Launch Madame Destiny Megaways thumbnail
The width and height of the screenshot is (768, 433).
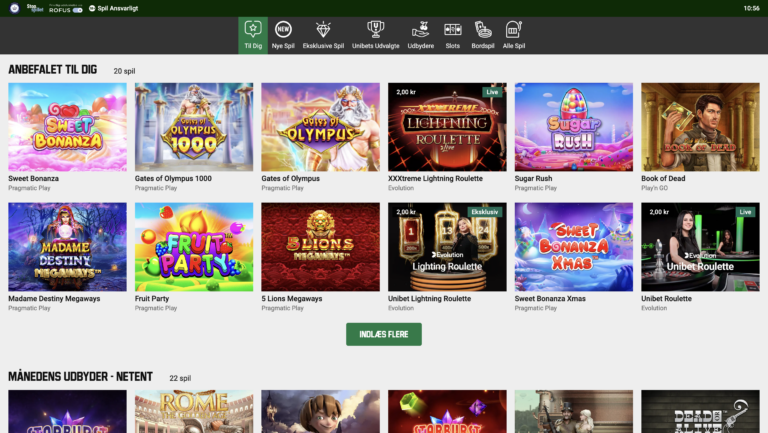click(68, 247)
